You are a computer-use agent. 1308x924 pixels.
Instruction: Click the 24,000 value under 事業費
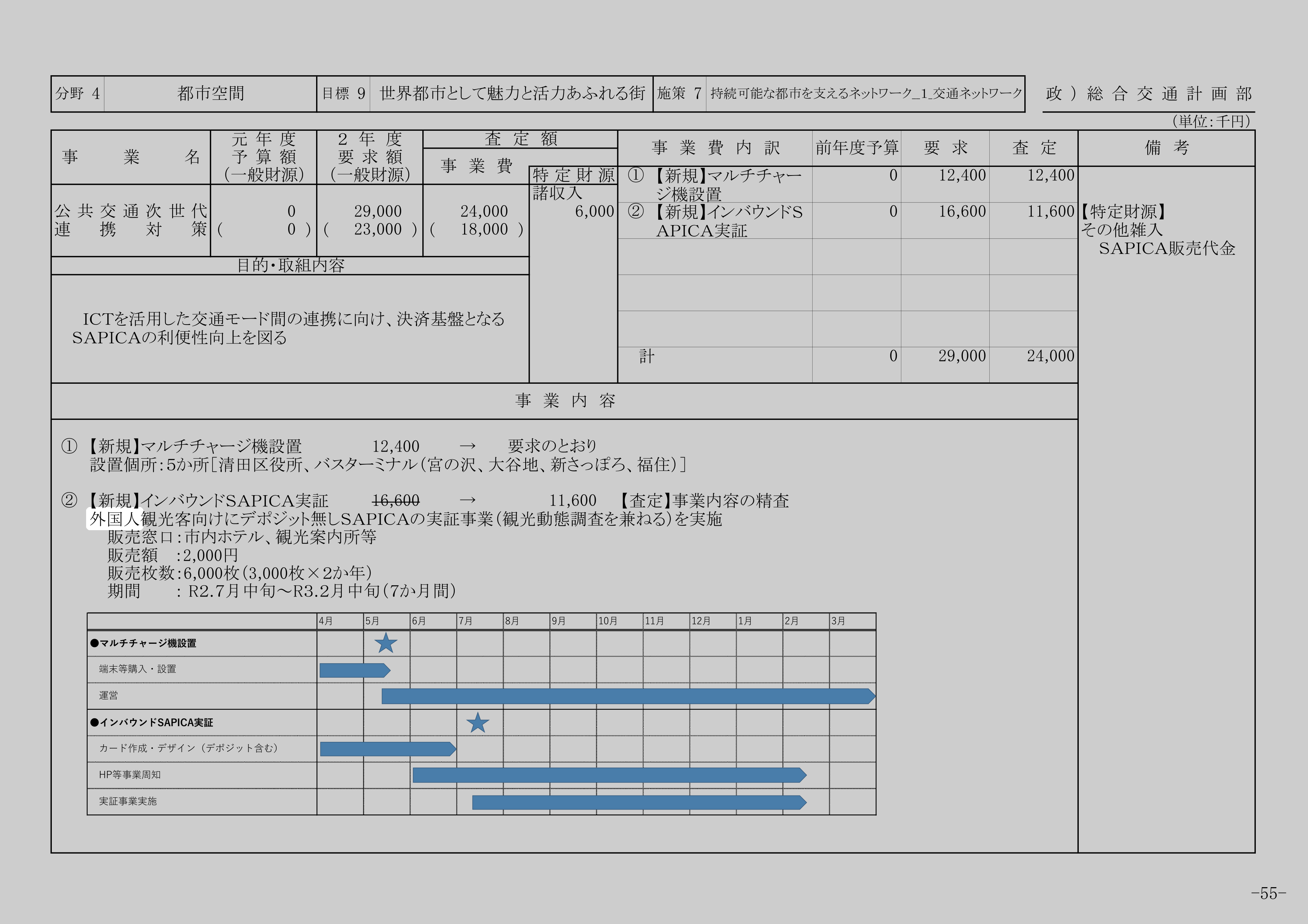pyautogui.click(x=484, y=211)
